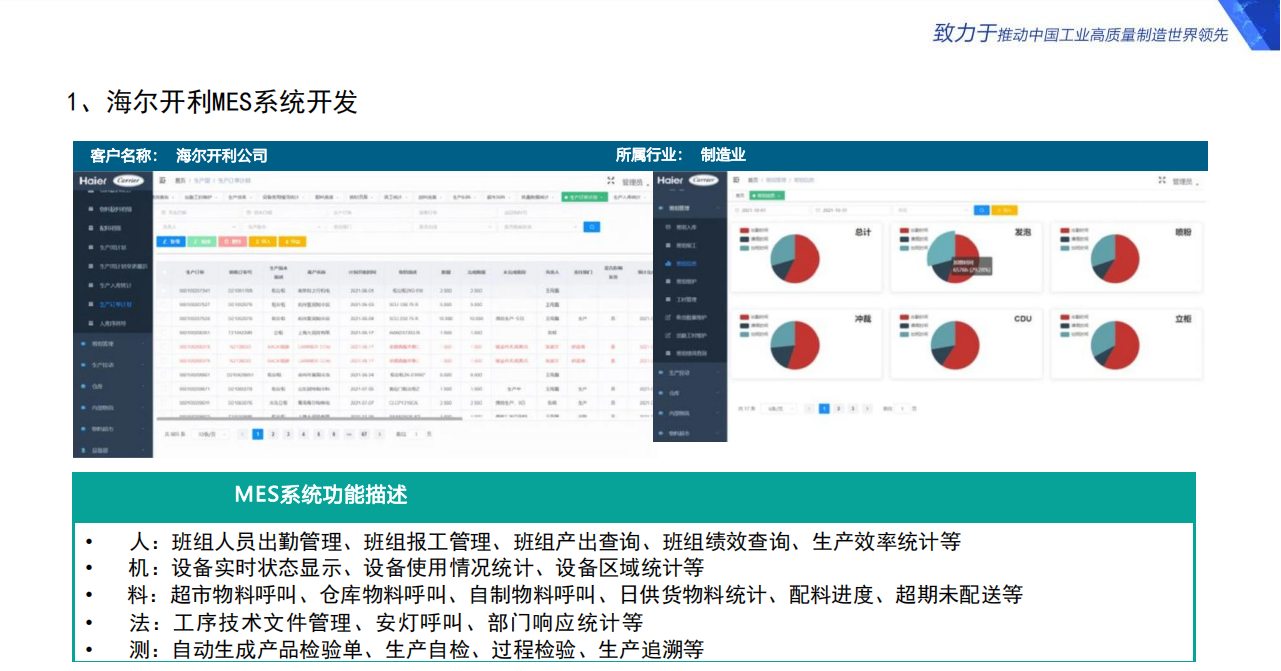Expand 内部物流 sidebar group in pie chart screenshot
The height and width of the screenshot is (671, 1281).
pos(691,413)
